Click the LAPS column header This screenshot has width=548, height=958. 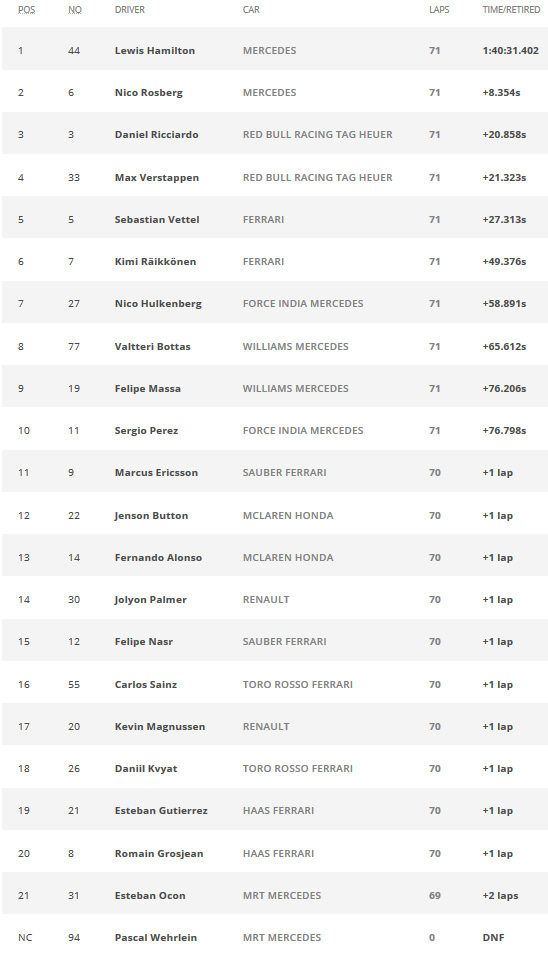pyautogui.click(x=439, y=10)
